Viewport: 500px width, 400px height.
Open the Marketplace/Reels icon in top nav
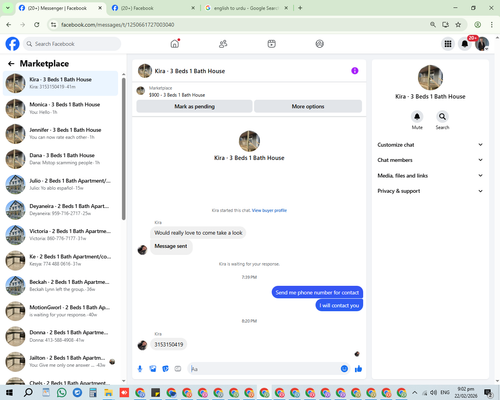(x=271, y=44)
